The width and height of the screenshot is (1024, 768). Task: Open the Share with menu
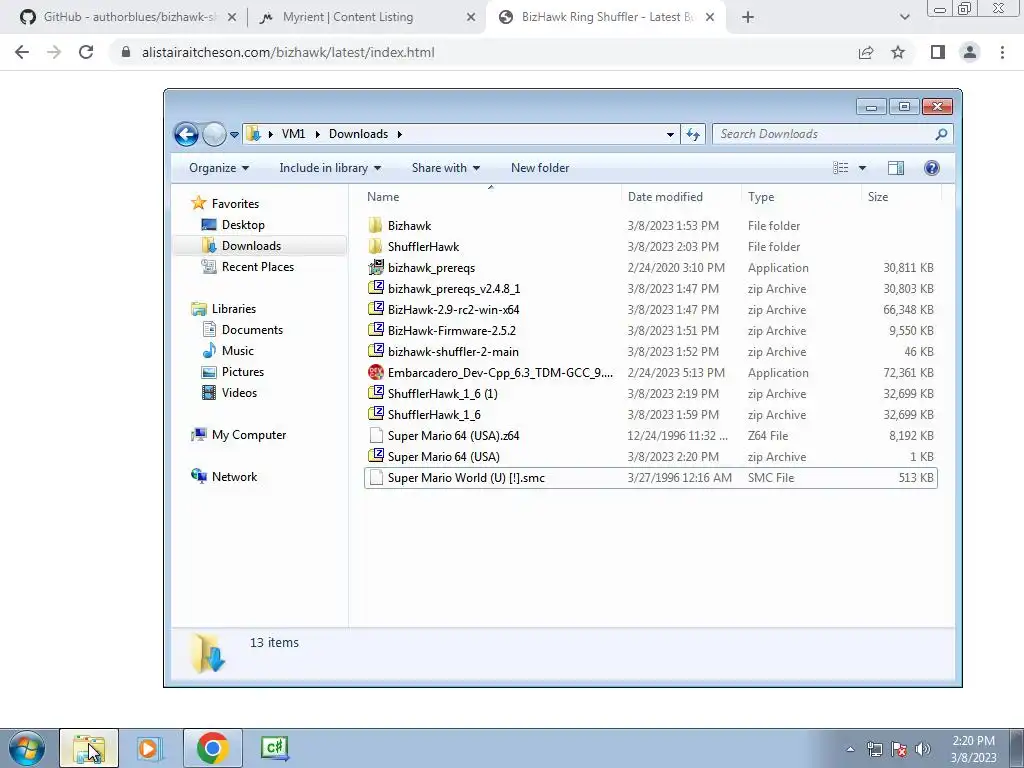pyautogui.click(x=445, y=168)
